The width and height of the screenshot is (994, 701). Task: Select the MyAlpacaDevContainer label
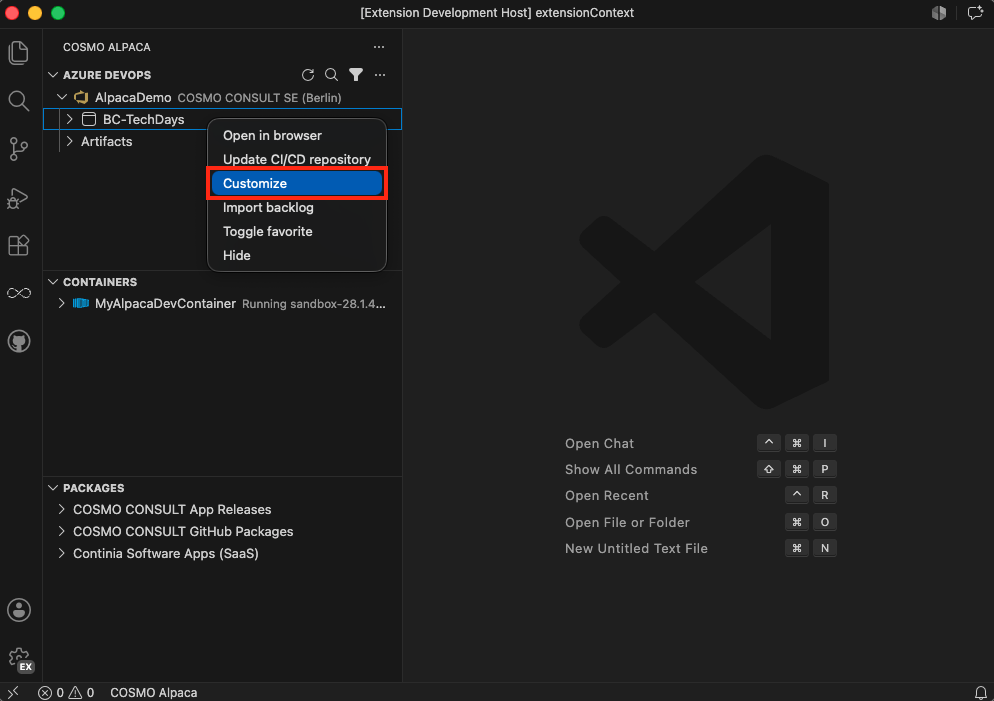pyautogui.click(x=165, y=304)
